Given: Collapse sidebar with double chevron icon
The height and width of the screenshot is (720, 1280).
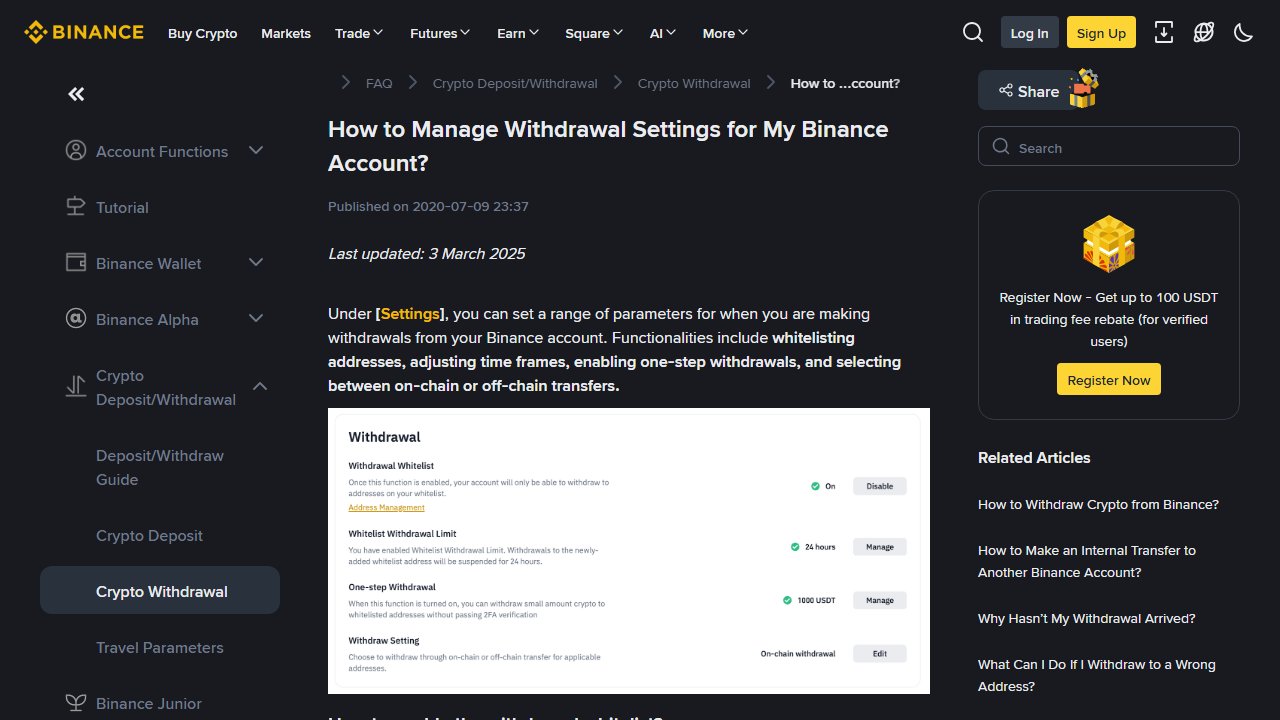Looking at the screenshot, I should point(76,94).
